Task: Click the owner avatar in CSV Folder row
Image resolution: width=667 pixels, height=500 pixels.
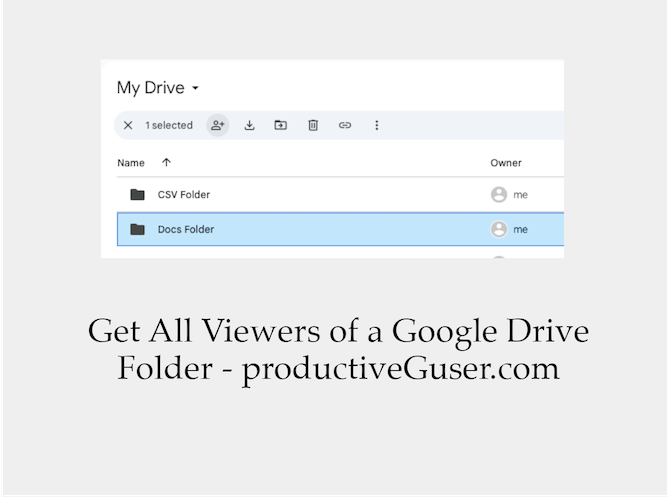Action: pos(499,194)
